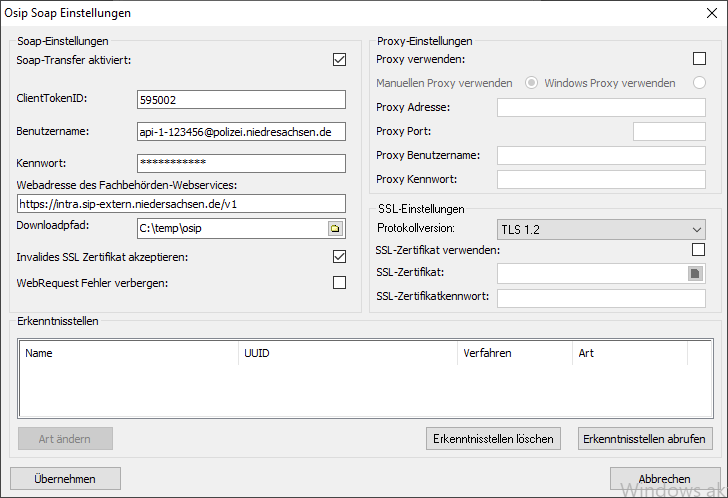728x498 pixels.
Task: Click the Webadresse des Fachbehörden-Webservices field
Action: coord(180,203)
